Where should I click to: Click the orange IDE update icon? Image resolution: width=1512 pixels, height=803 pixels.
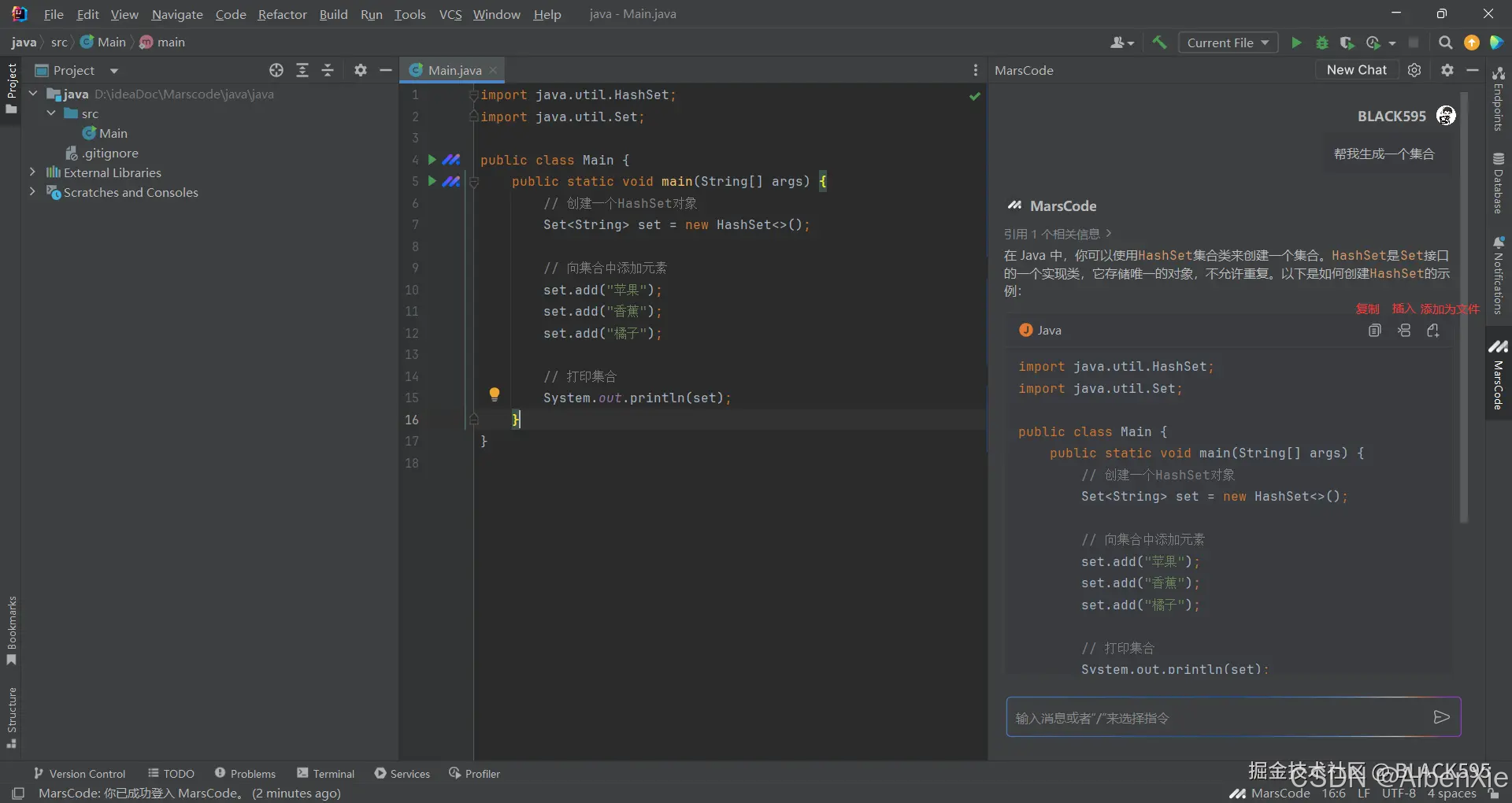pos(1471,43)
